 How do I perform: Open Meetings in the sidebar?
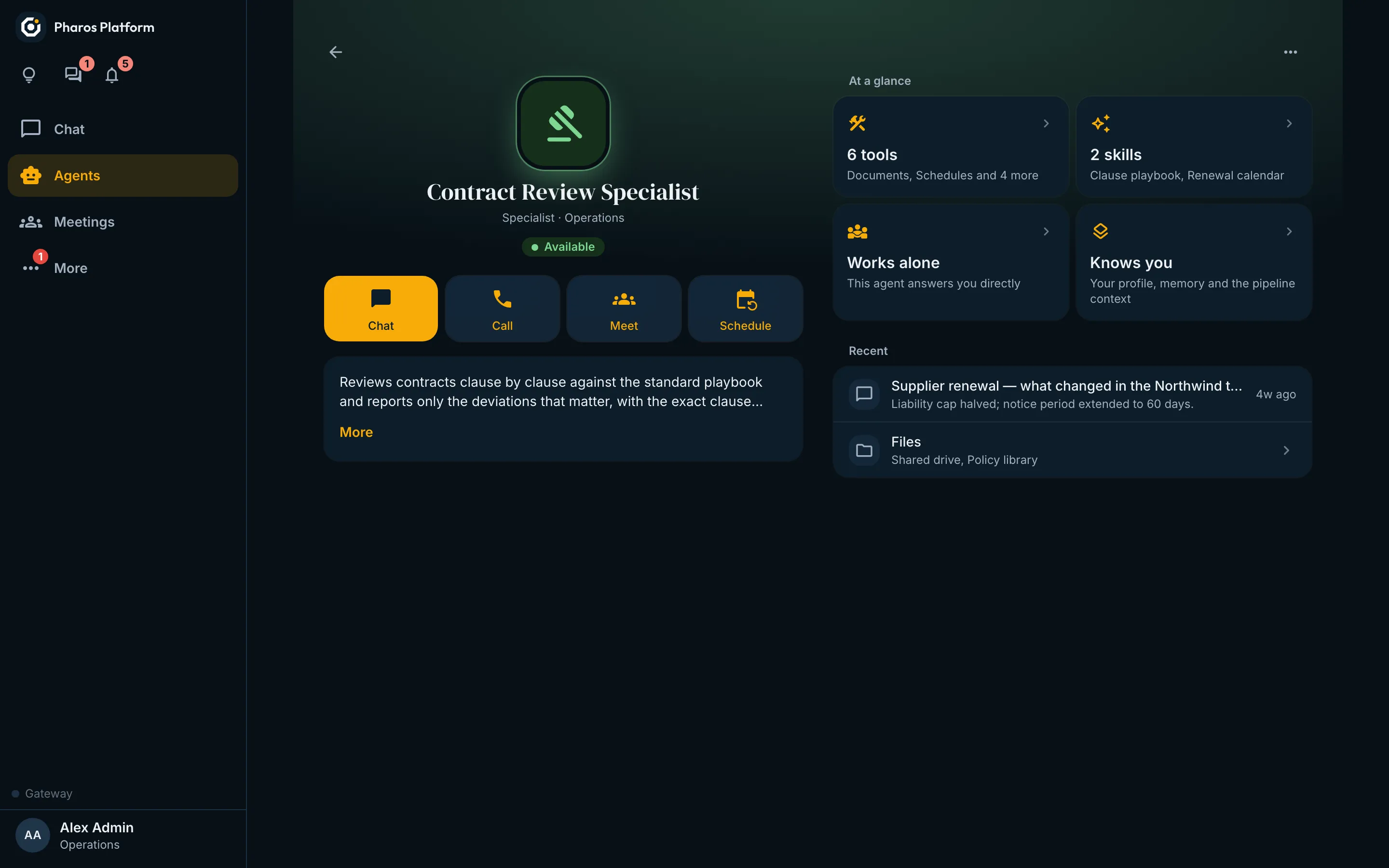point(123,222)
